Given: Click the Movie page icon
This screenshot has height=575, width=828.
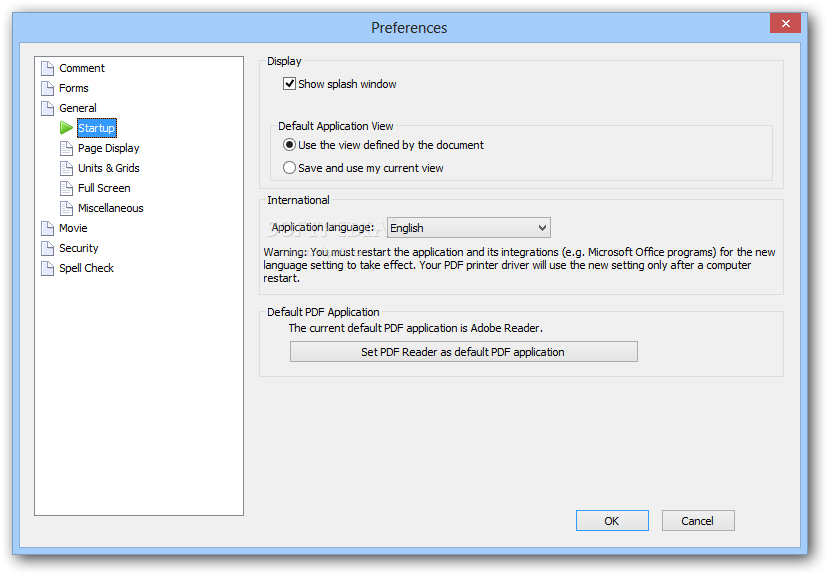Looking at the screenshot, I should pyautogui.click(x=48, y=229).
